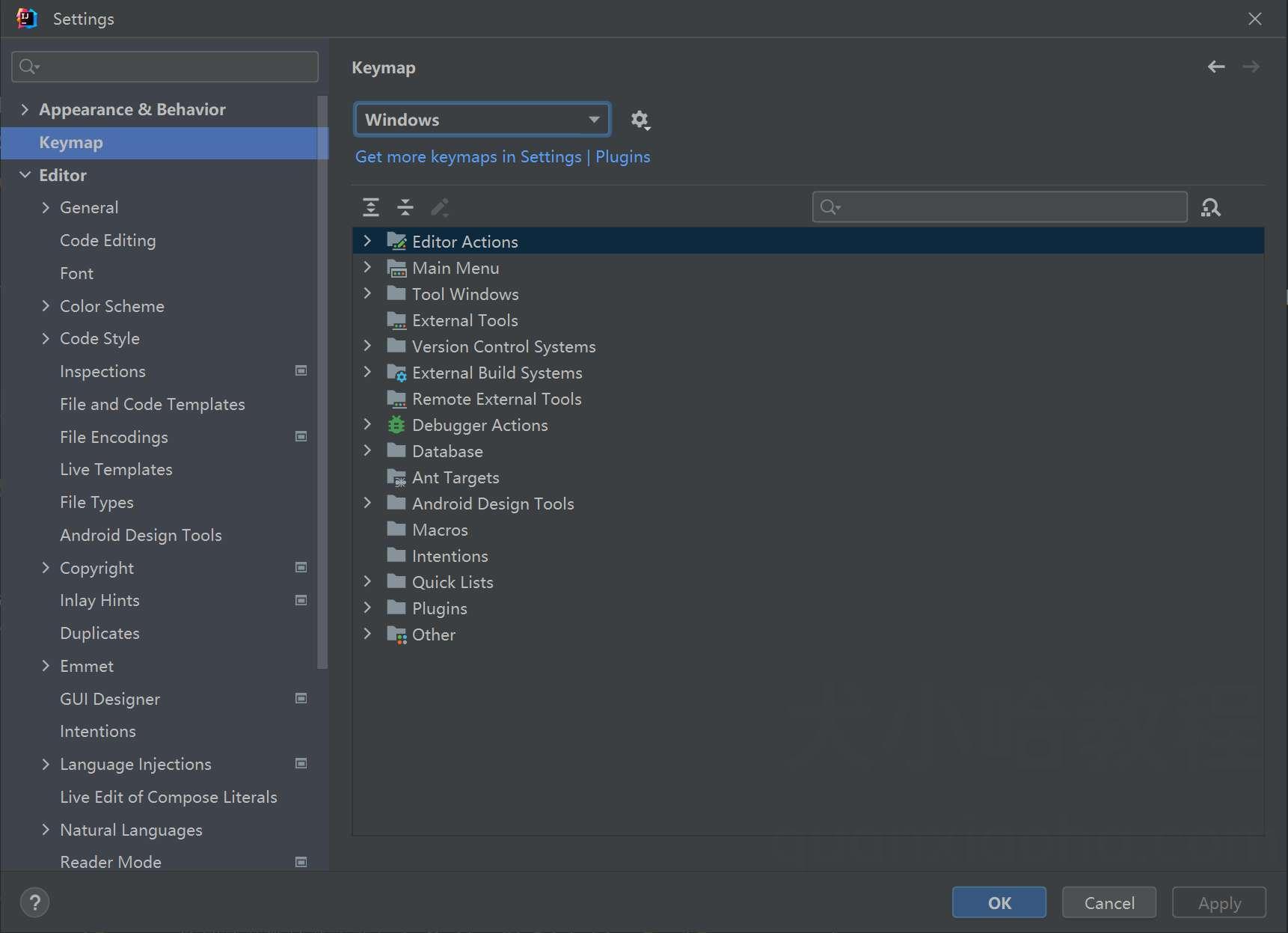Expand the Tool Windows tree node
Screen dimensions: 1288x933
367,293
